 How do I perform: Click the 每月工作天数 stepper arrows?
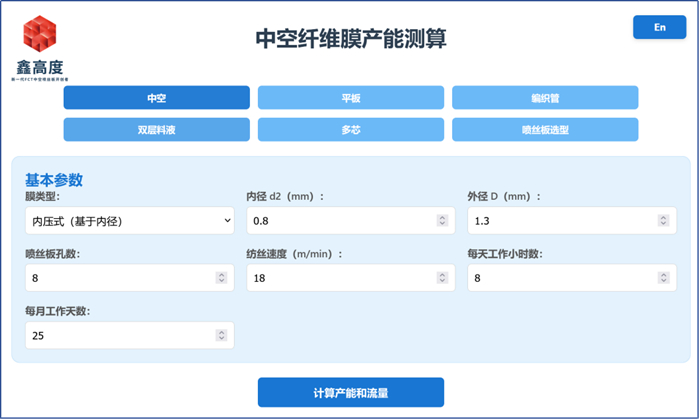pos(221,335)
